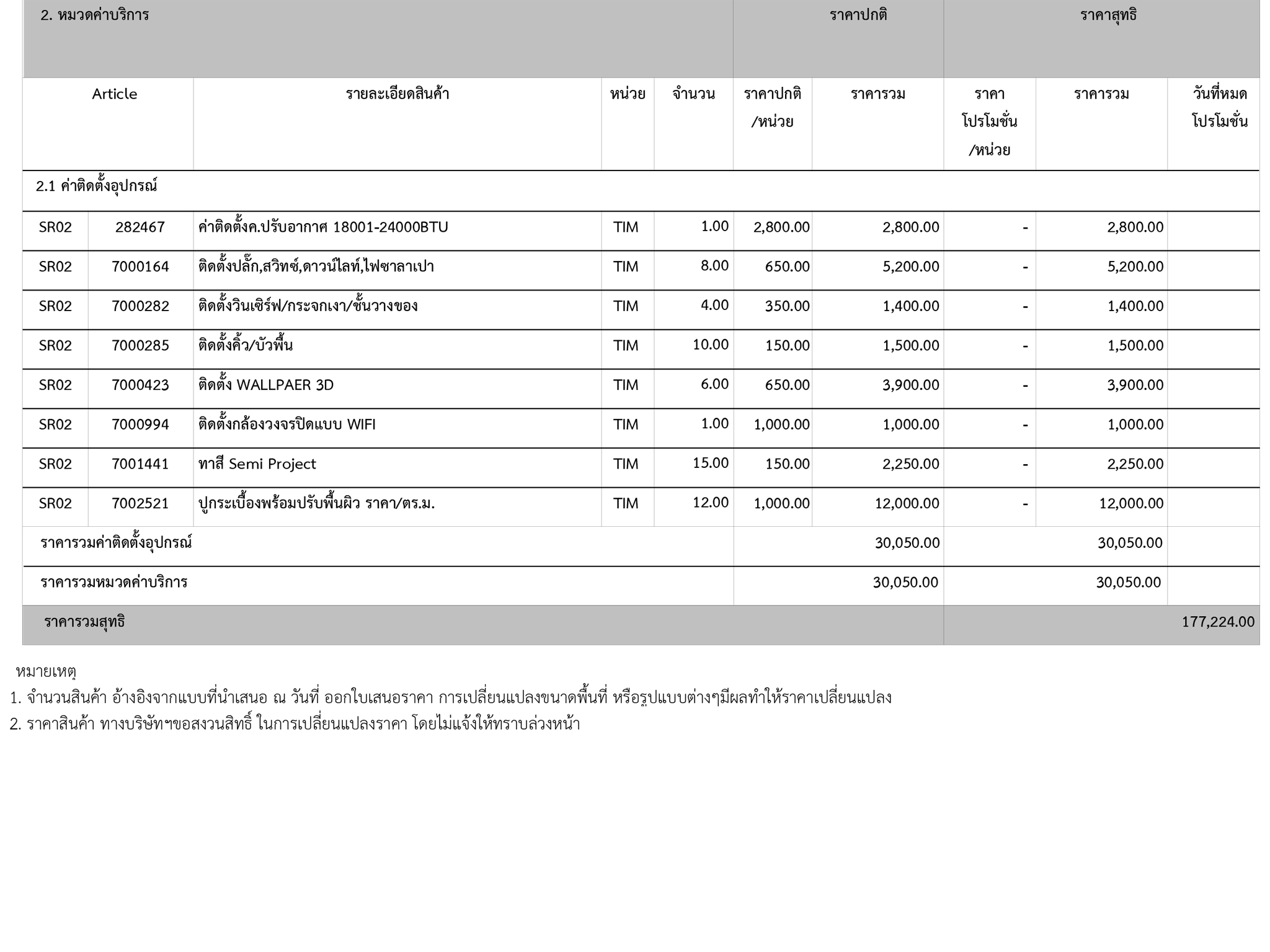Click the ทาสี Semi Project row description

[x=257, y=464]
